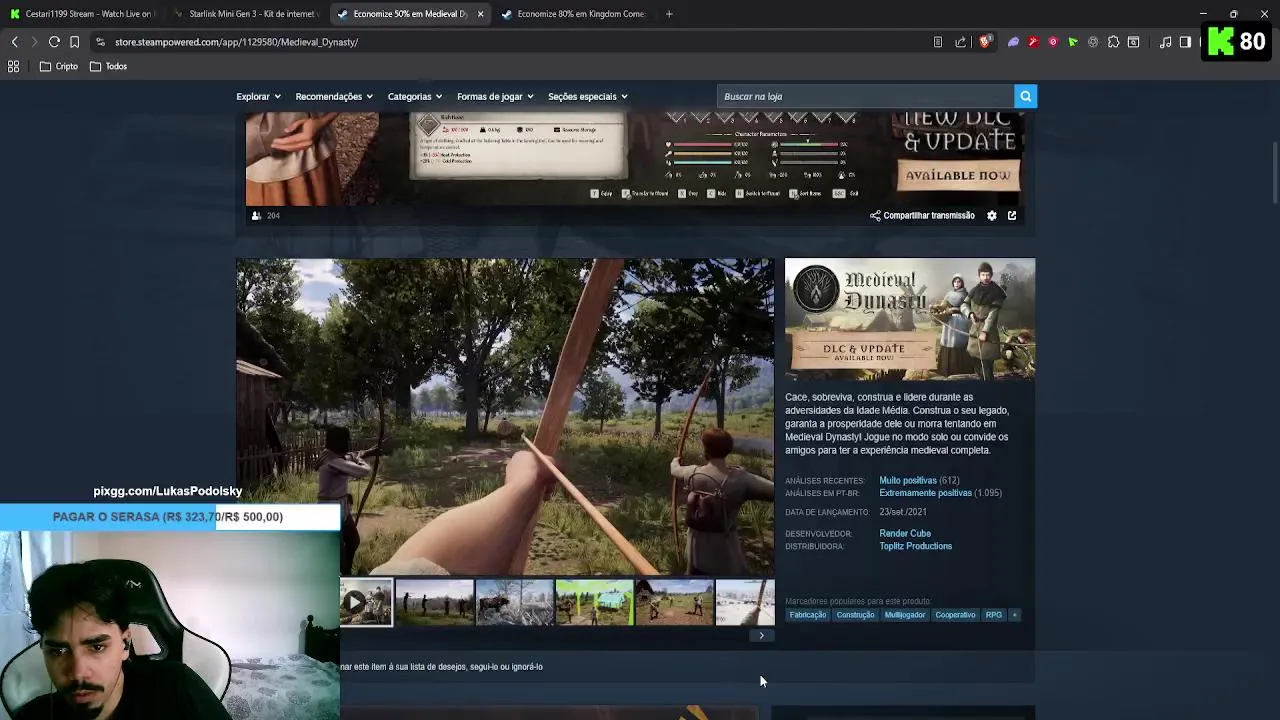Open the Extensions puzzle piece menu

(1113, 42)
